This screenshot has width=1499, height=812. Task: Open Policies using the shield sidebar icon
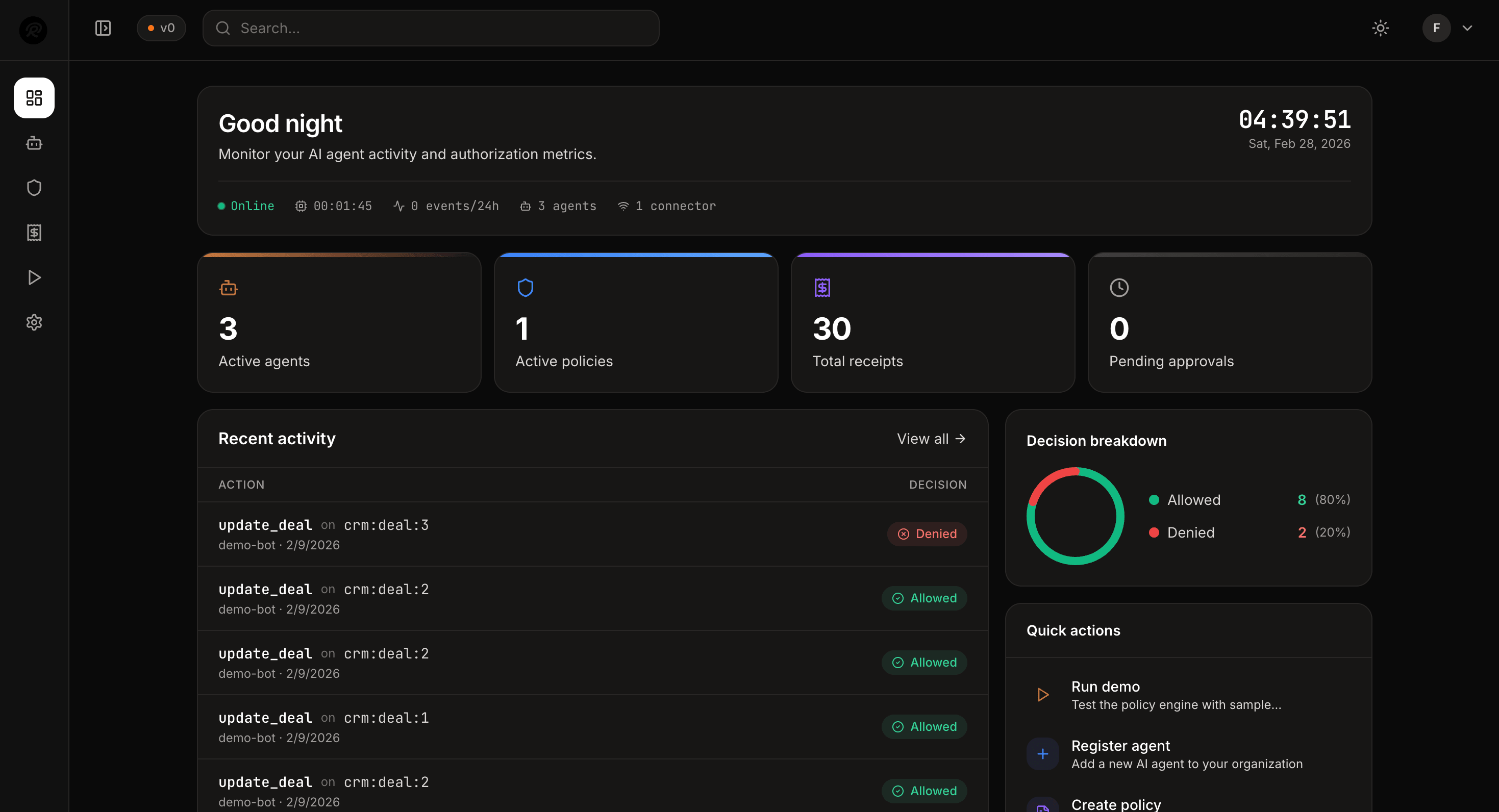click(33, 187)
